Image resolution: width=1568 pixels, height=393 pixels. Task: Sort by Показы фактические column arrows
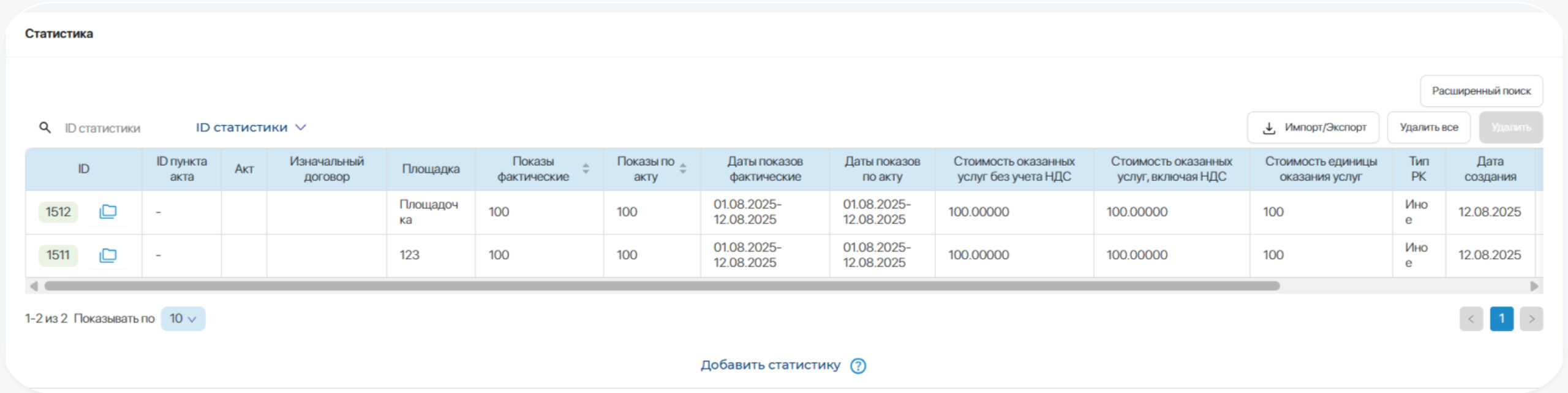coord(586,169)
